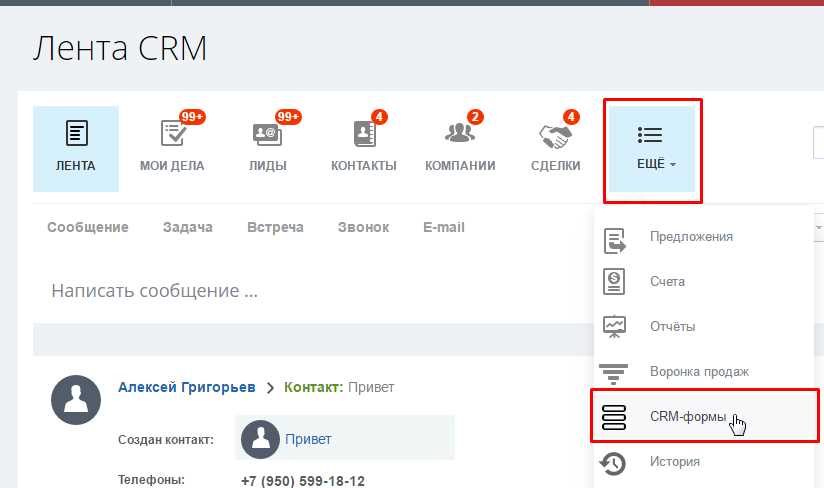Click the Предложения document icon
Viewport: 824px width, 488px height.
[x=614, y=241]
